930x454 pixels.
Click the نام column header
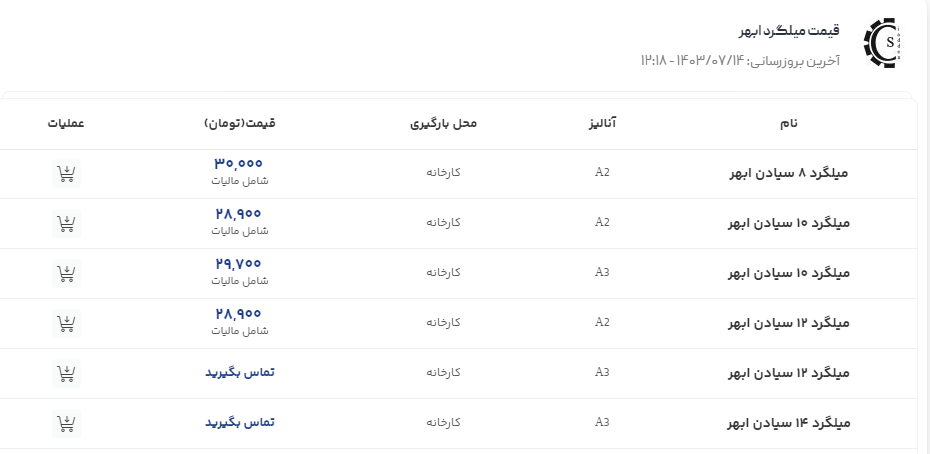[789, 123]
